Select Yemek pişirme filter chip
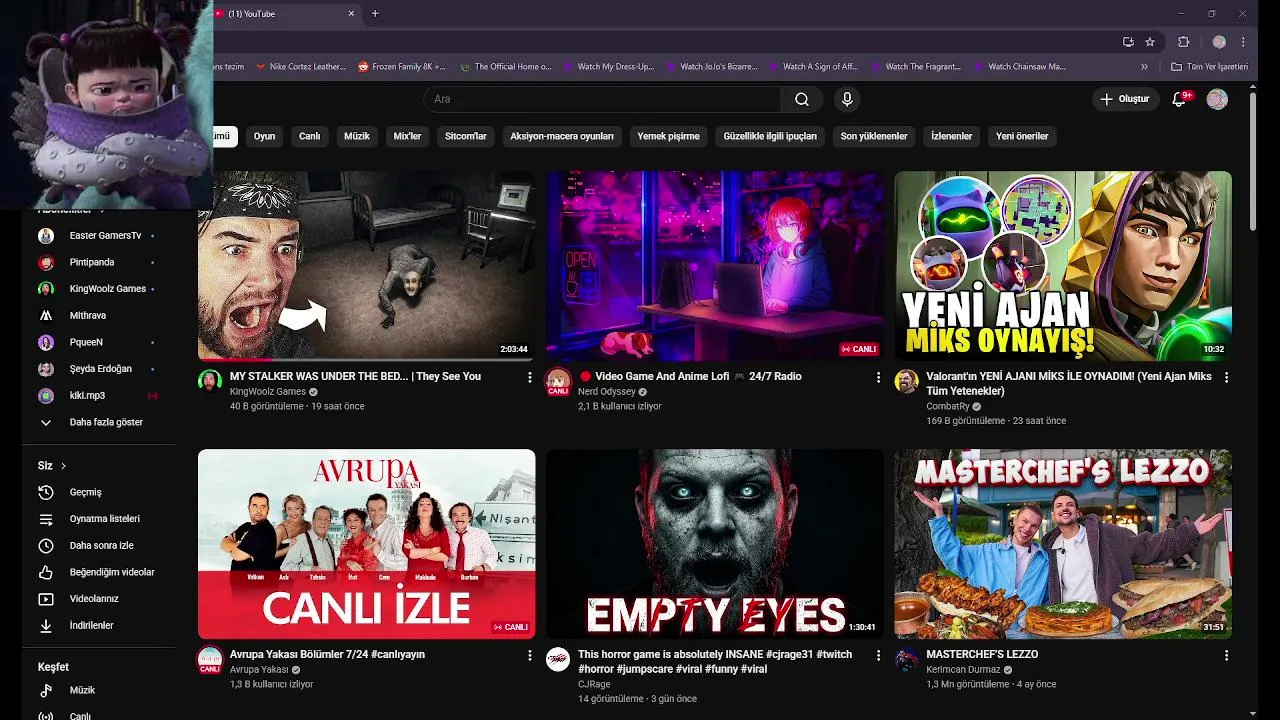Screen dimensions: 1280x720 (x=669, y=136)
